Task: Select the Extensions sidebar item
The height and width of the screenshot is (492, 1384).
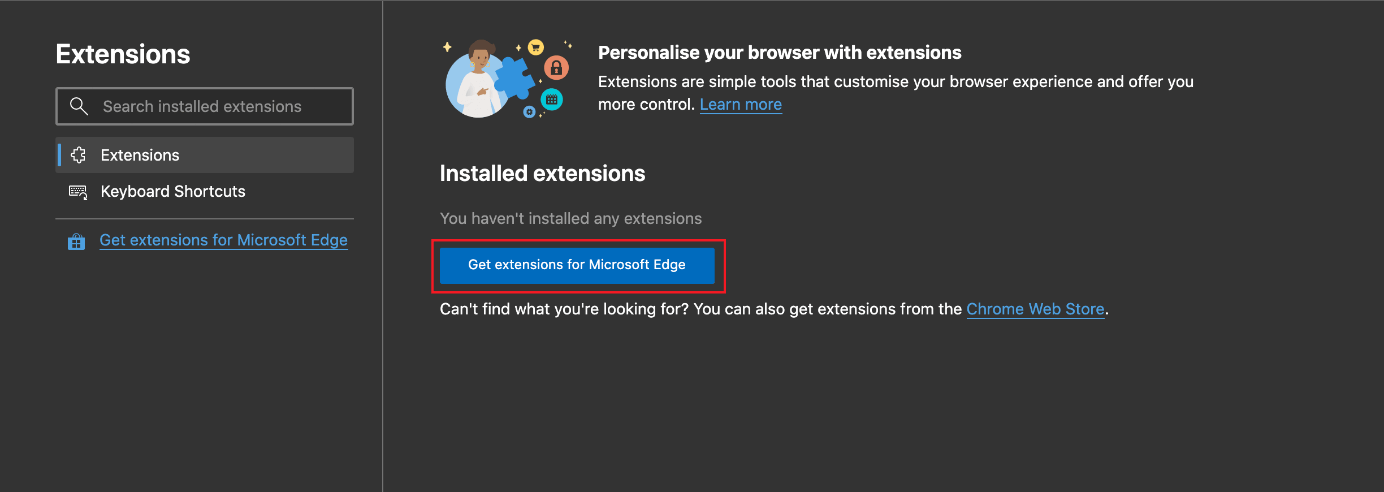Action: click(x=204, y=155)
